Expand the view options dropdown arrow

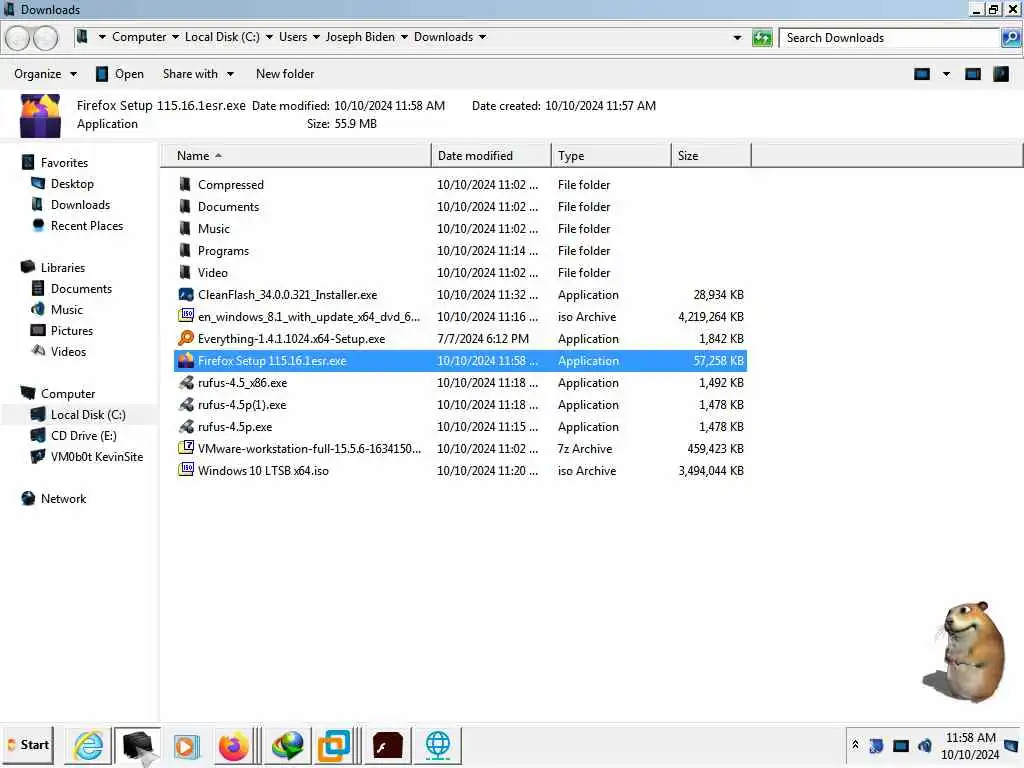[946, 74]
